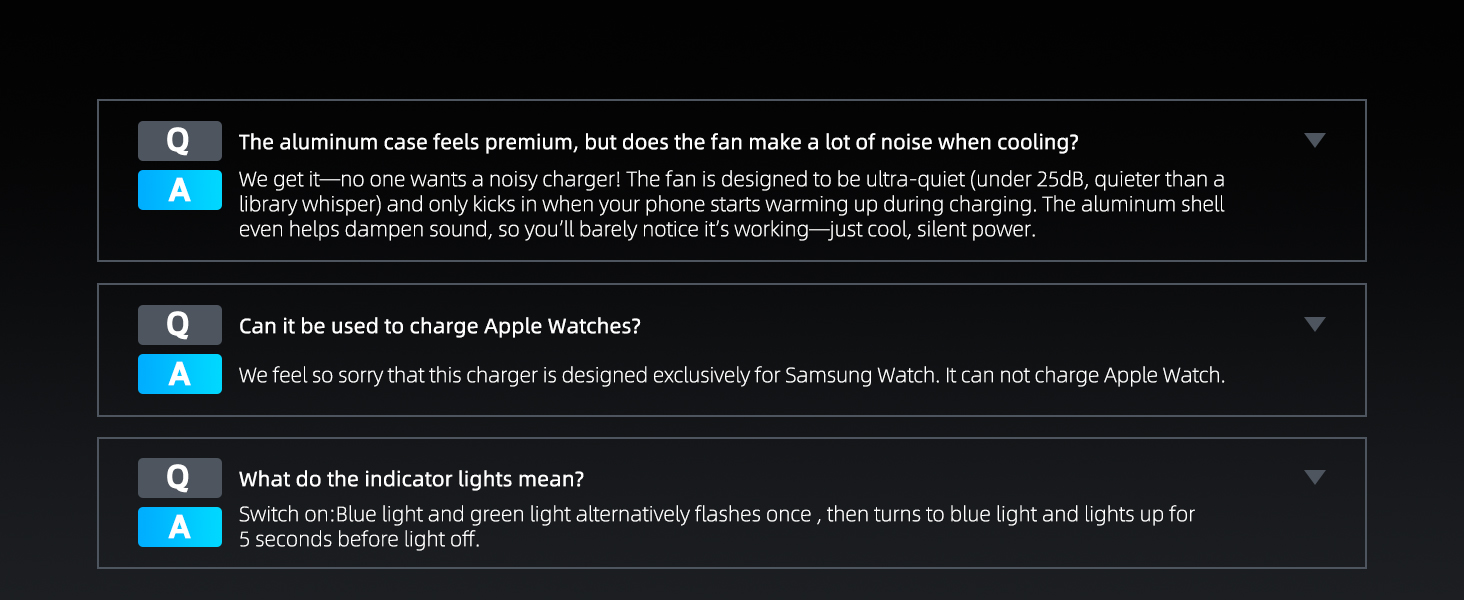Click the answer about Samsung Watch exclusivity
This screenshot has width=1464, height=600.
(732, 376)
